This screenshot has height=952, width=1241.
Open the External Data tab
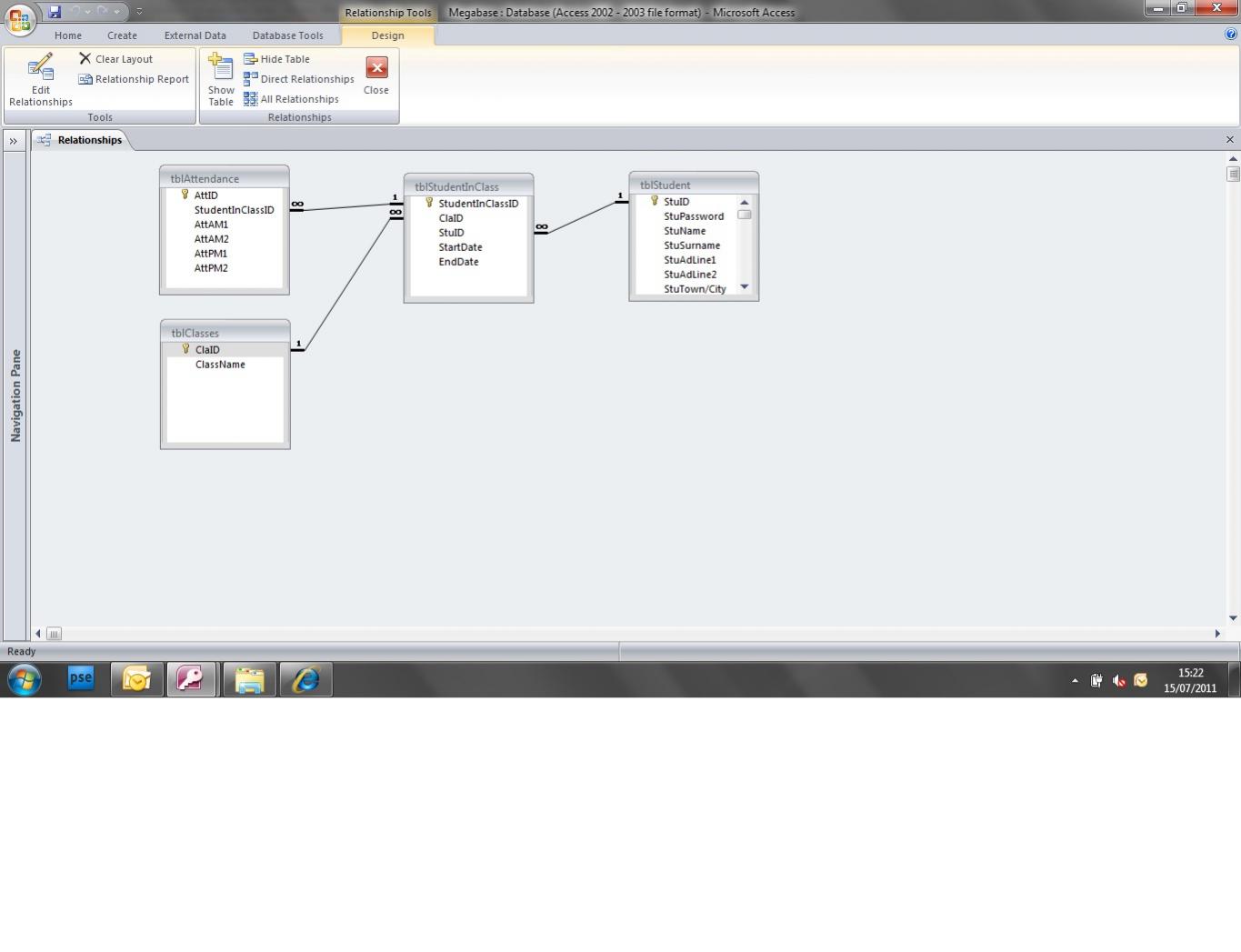(195, 35)
